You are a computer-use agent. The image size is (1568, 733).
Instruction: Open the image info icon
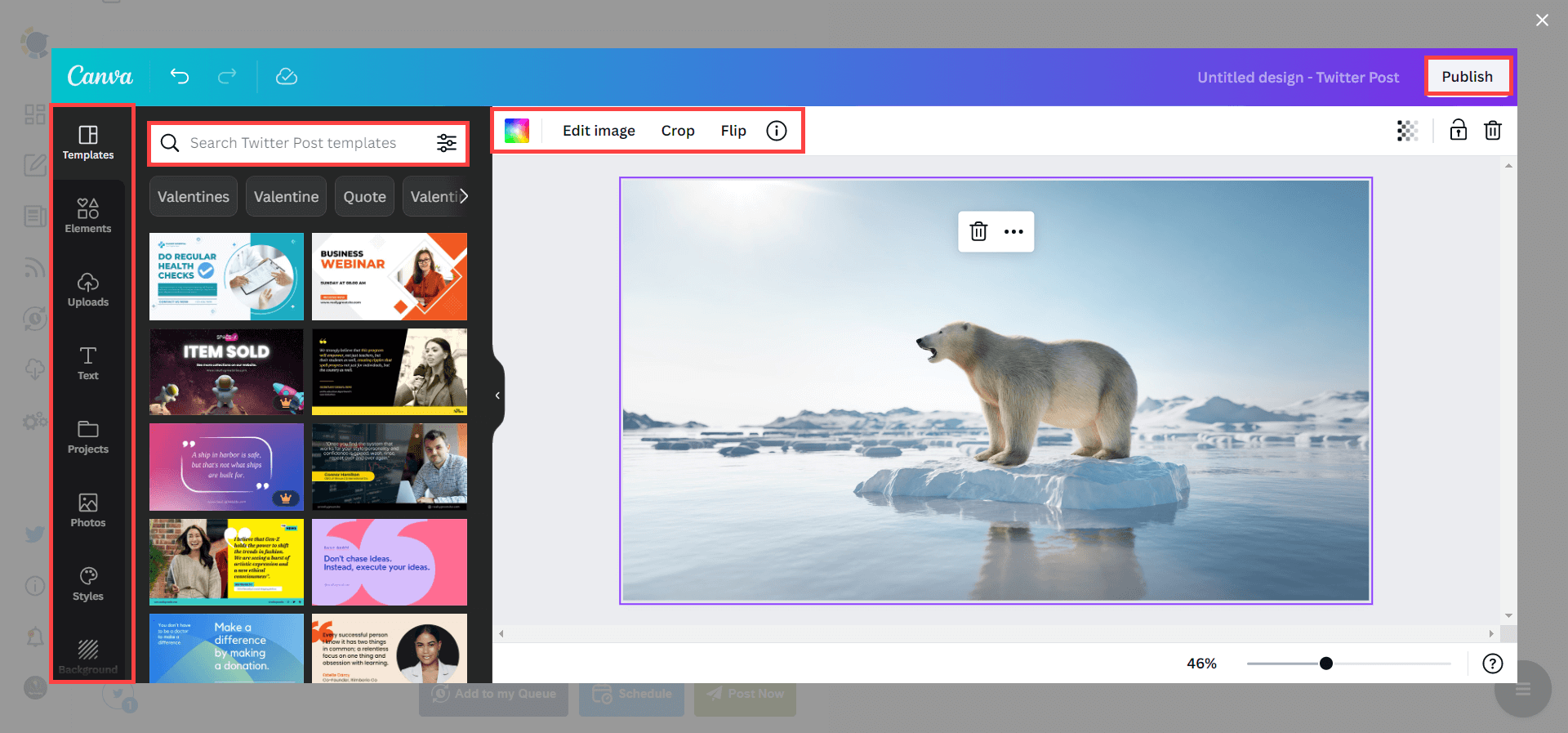point(777,131)
